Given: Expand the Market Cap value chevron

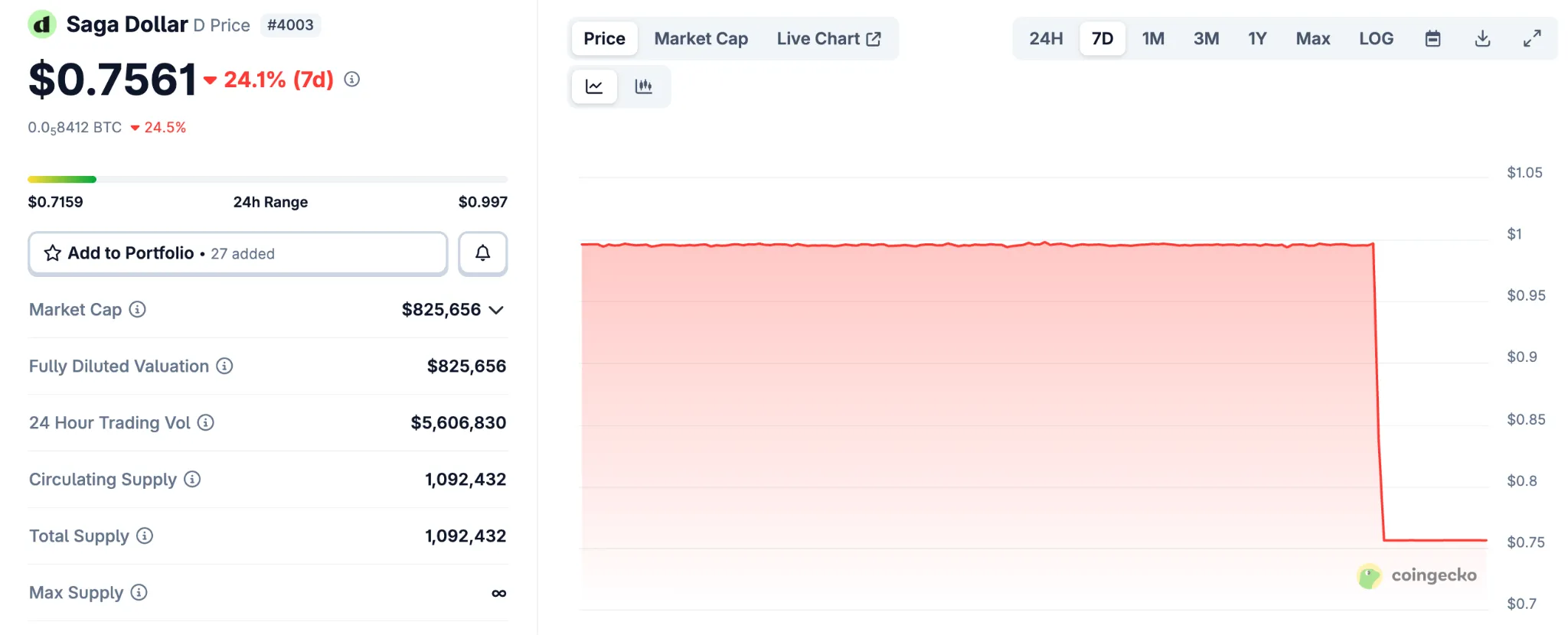Looking at the screenshot, I should point(496,310).
